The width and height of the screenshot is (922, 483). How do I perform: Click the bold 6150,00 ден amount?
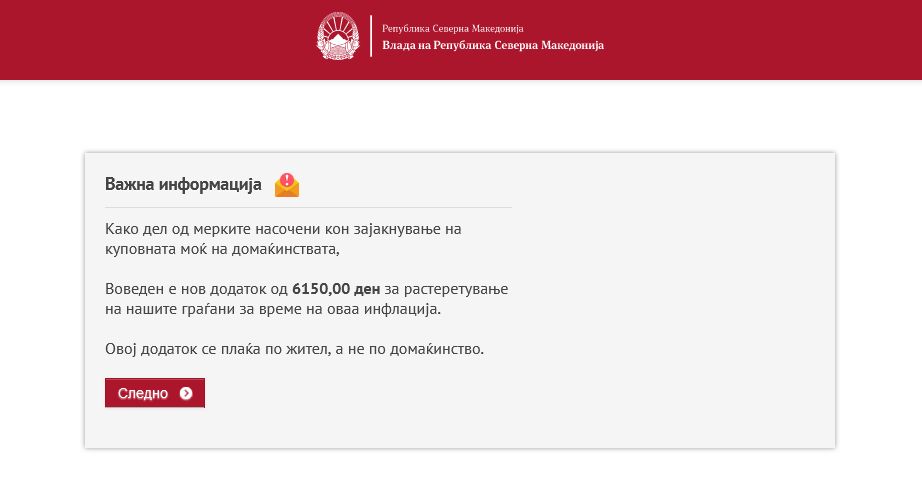coord(336,289)
